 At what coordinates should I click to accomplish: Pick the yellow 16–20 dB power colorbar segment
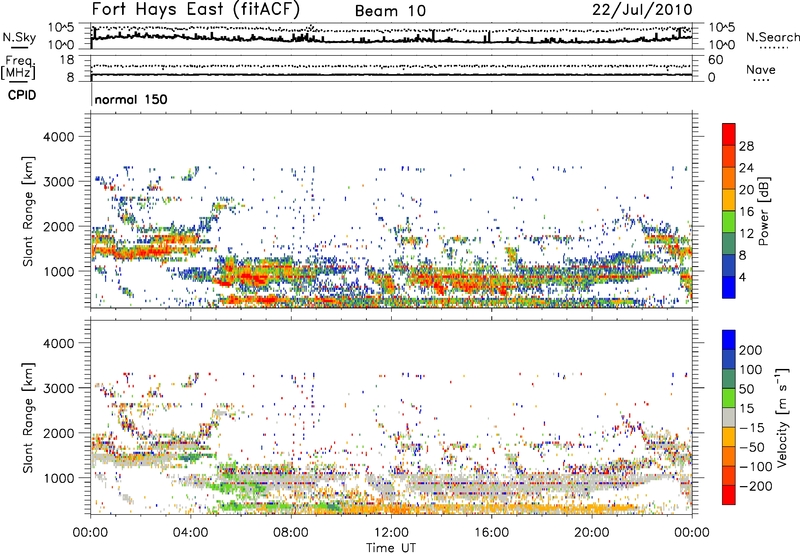(x=729, y=200)
